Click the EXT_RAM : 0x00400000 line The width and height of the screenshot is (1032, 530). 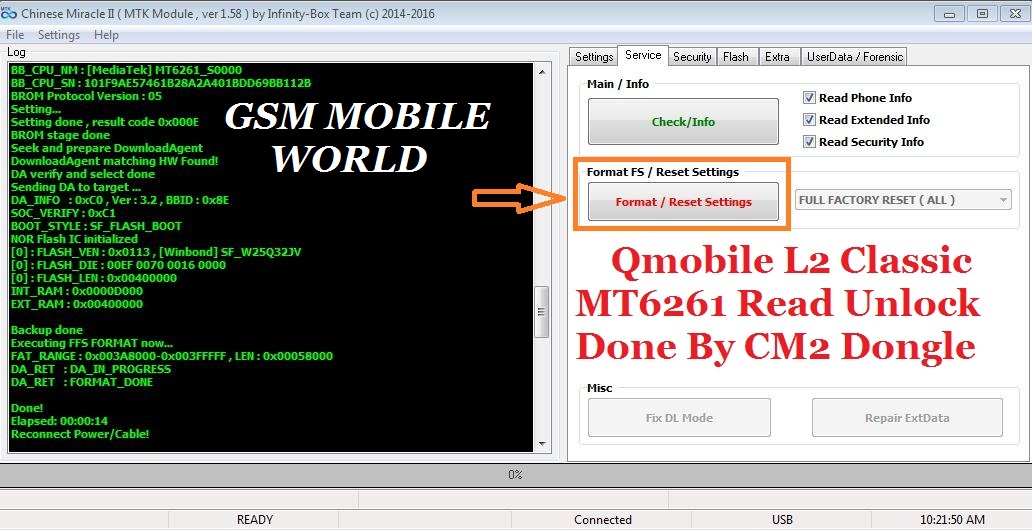[76, 304]
